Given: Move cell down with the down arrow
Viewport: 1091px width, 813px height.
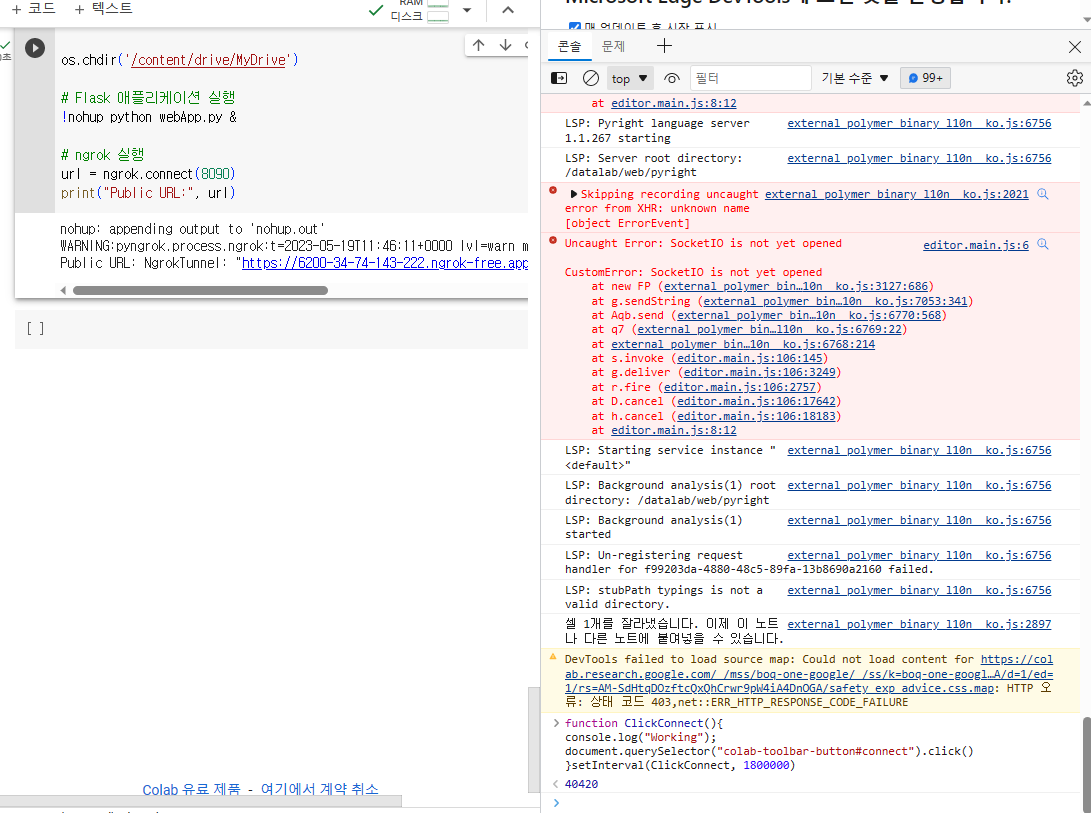Looking at the screenshot, I should pyautogui.click(x=505, y=45).
